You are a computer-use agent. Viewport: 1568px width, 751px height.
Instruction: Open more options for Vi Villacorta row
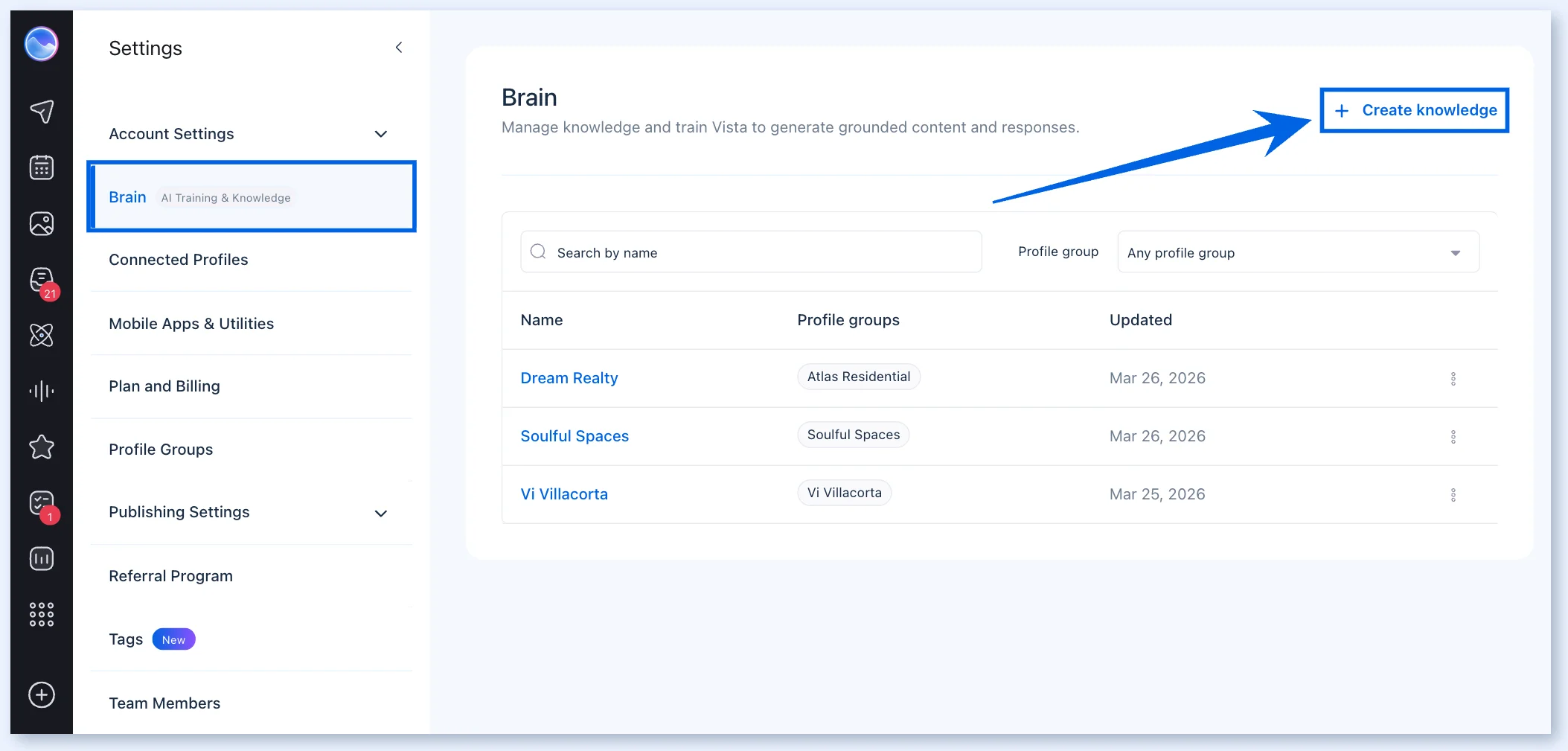tap(1453, 494)
